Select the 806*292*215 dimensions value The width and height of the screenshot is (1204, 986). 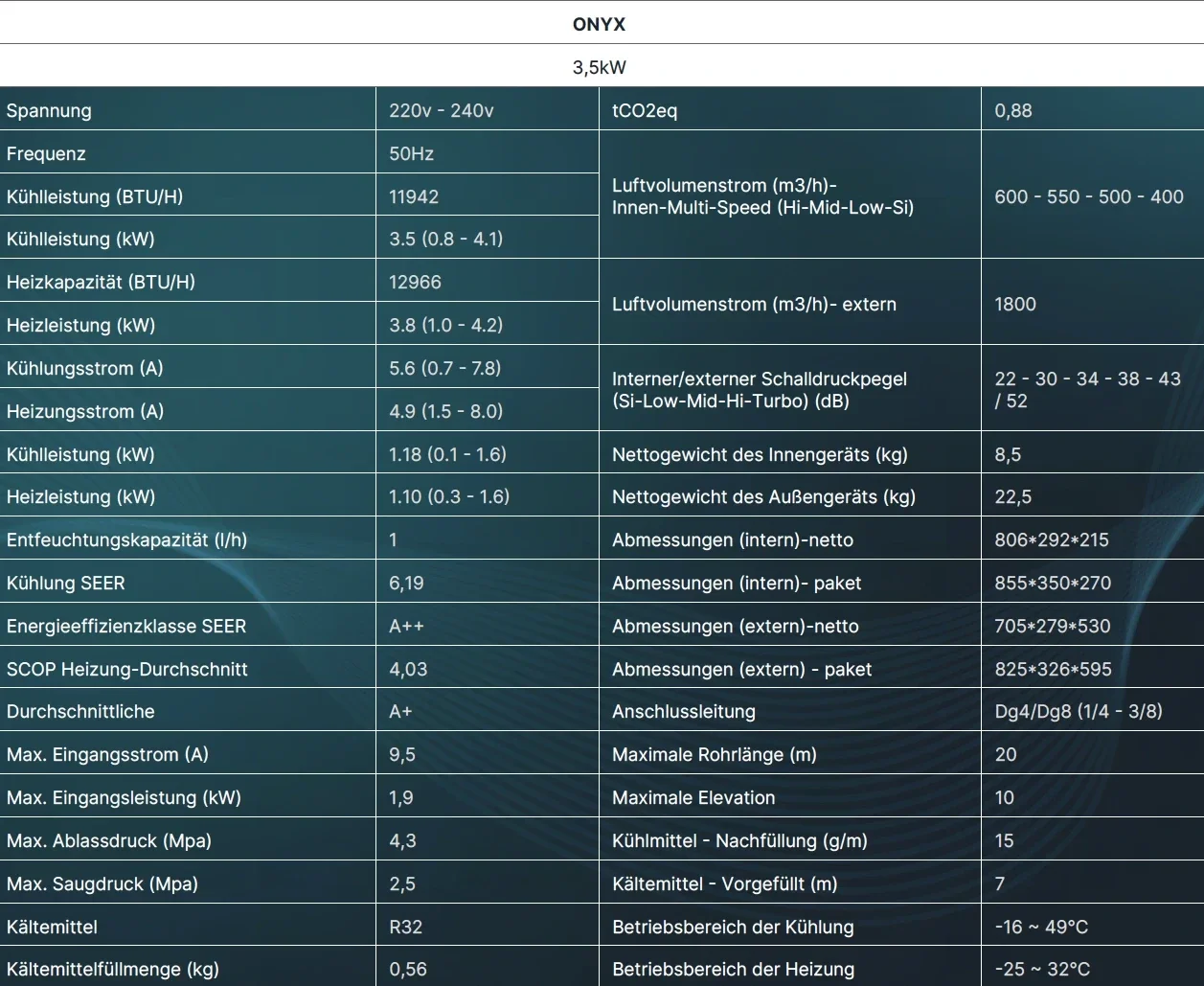(x=1052, y=539)
